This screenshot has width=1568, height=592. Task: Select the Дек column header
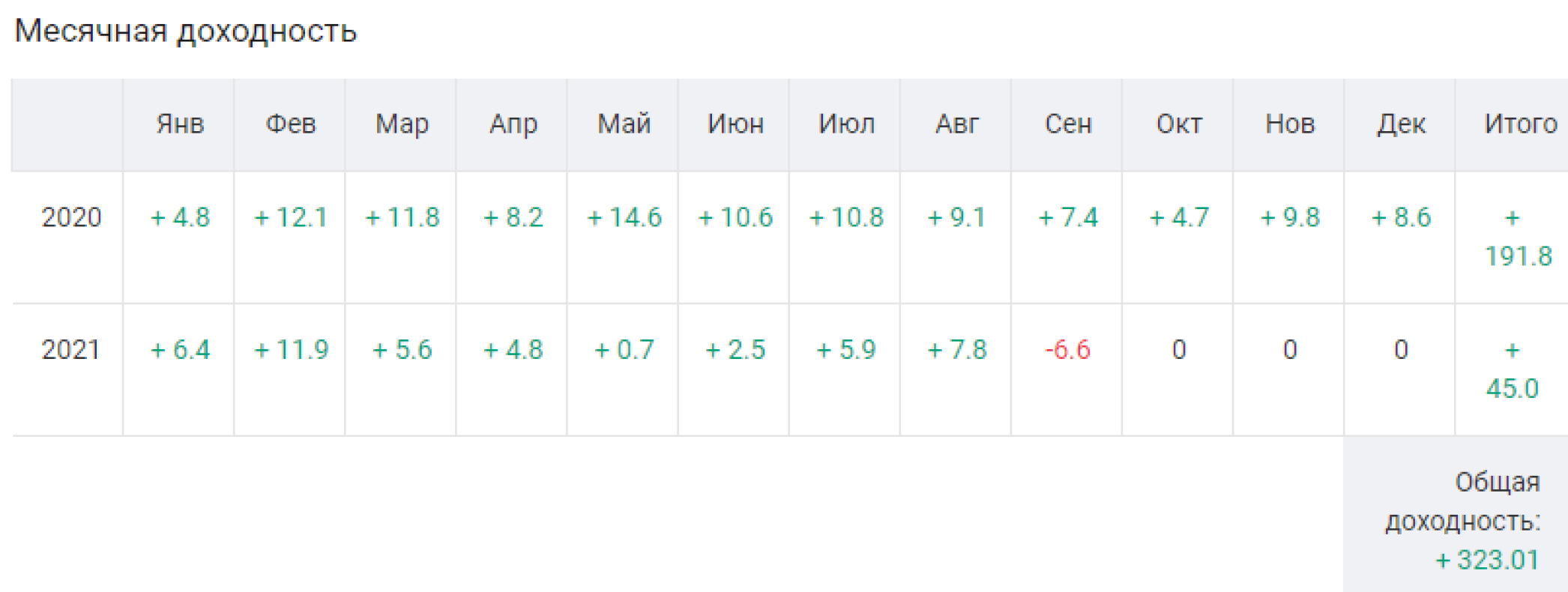[1401, 124]
